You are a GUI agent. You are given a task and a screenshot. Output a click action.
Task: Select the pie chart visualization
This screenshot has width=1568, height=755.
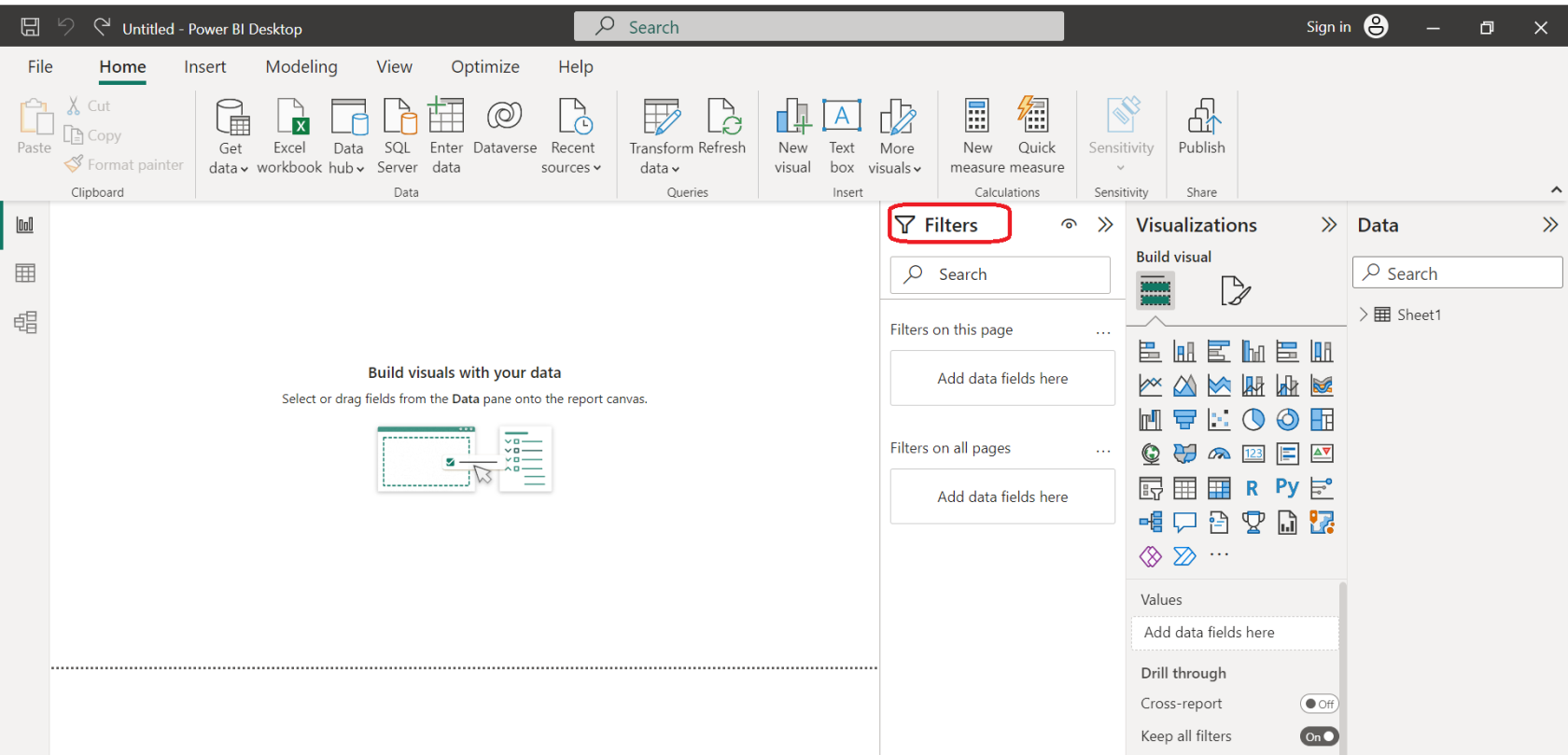(1253, 420)
